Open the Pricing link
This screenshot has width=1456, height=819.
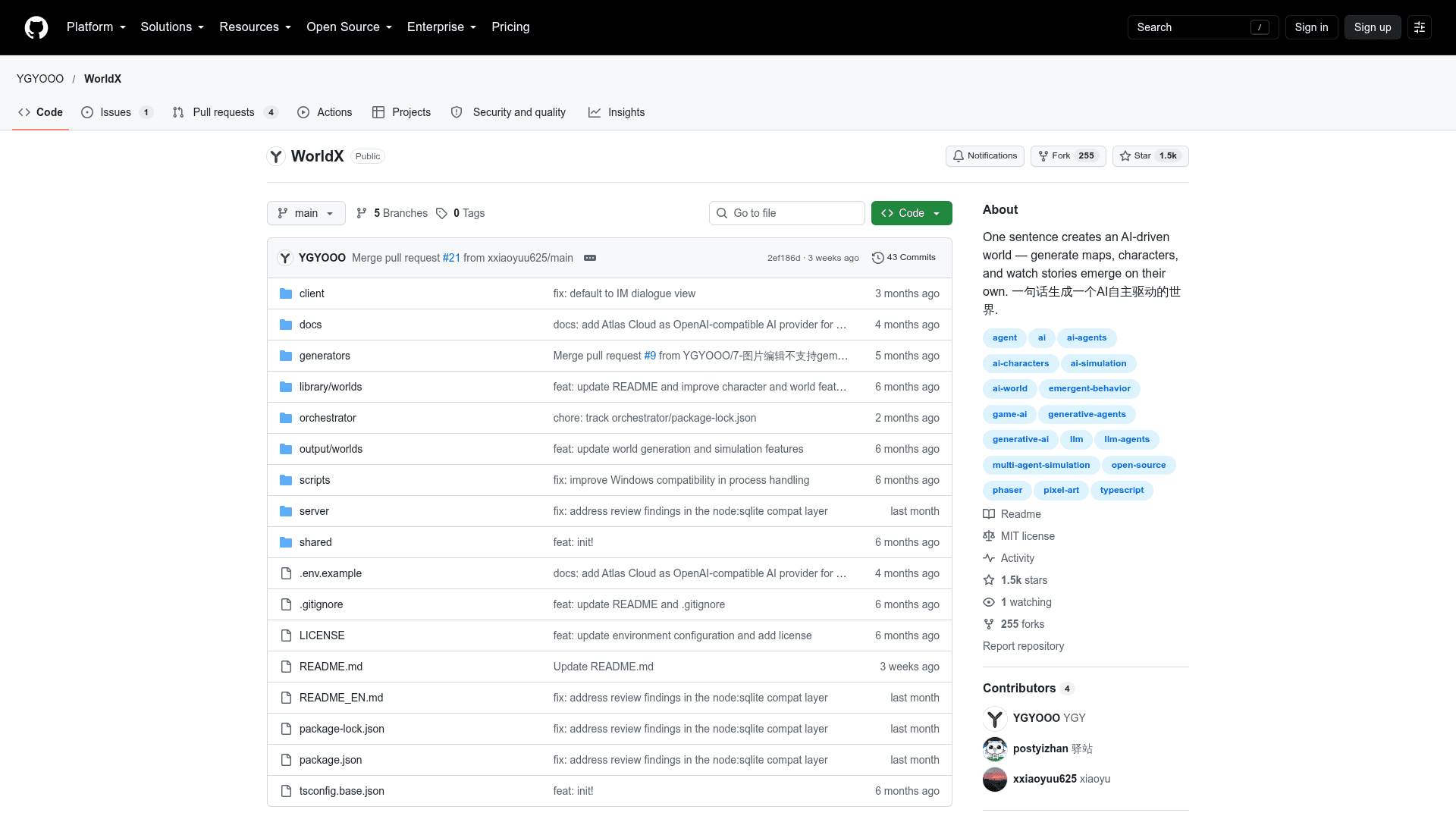[x=510, y=27]
